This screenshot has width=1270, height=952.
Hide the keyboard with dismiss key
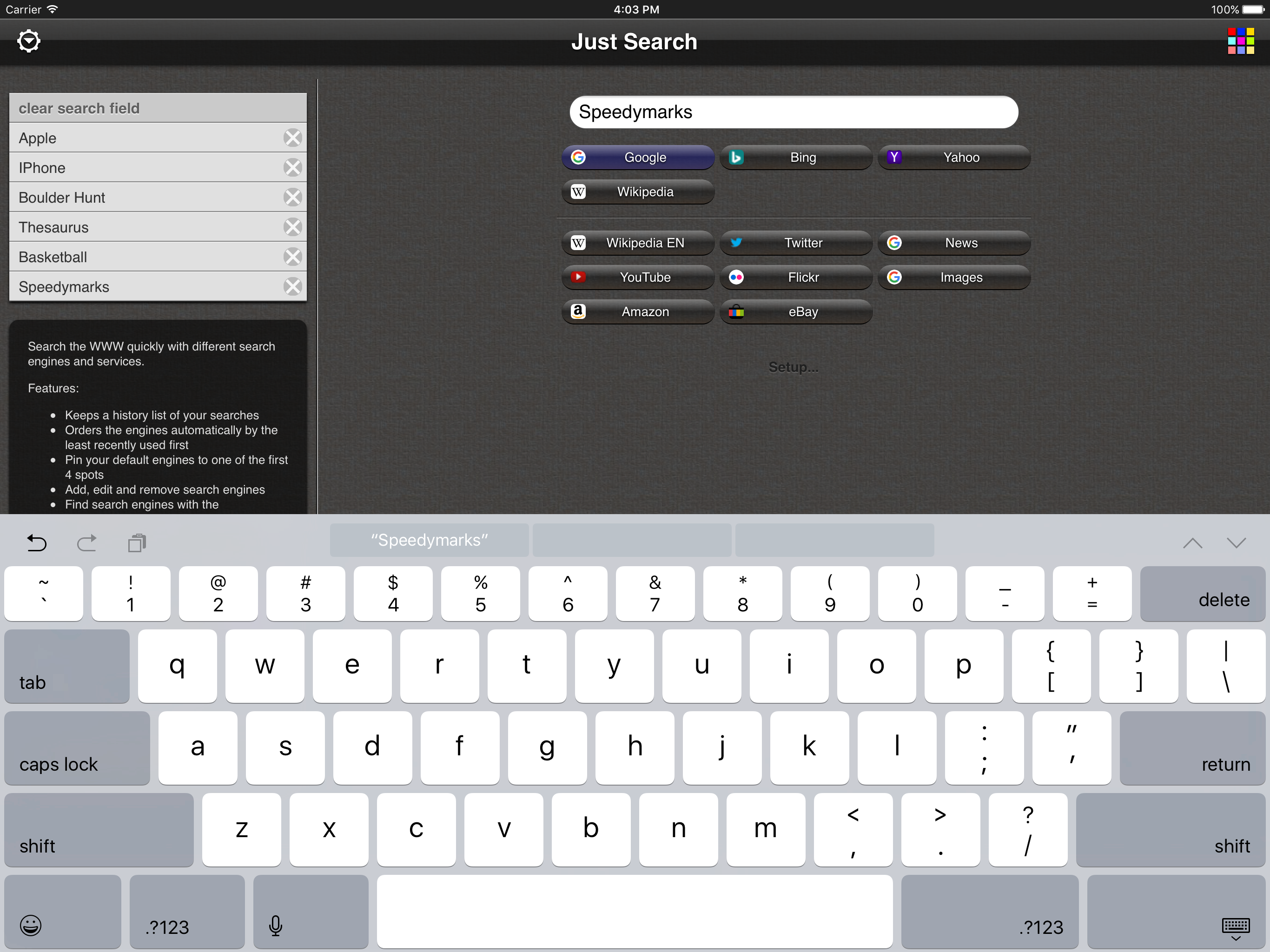tap(1176, 912)
